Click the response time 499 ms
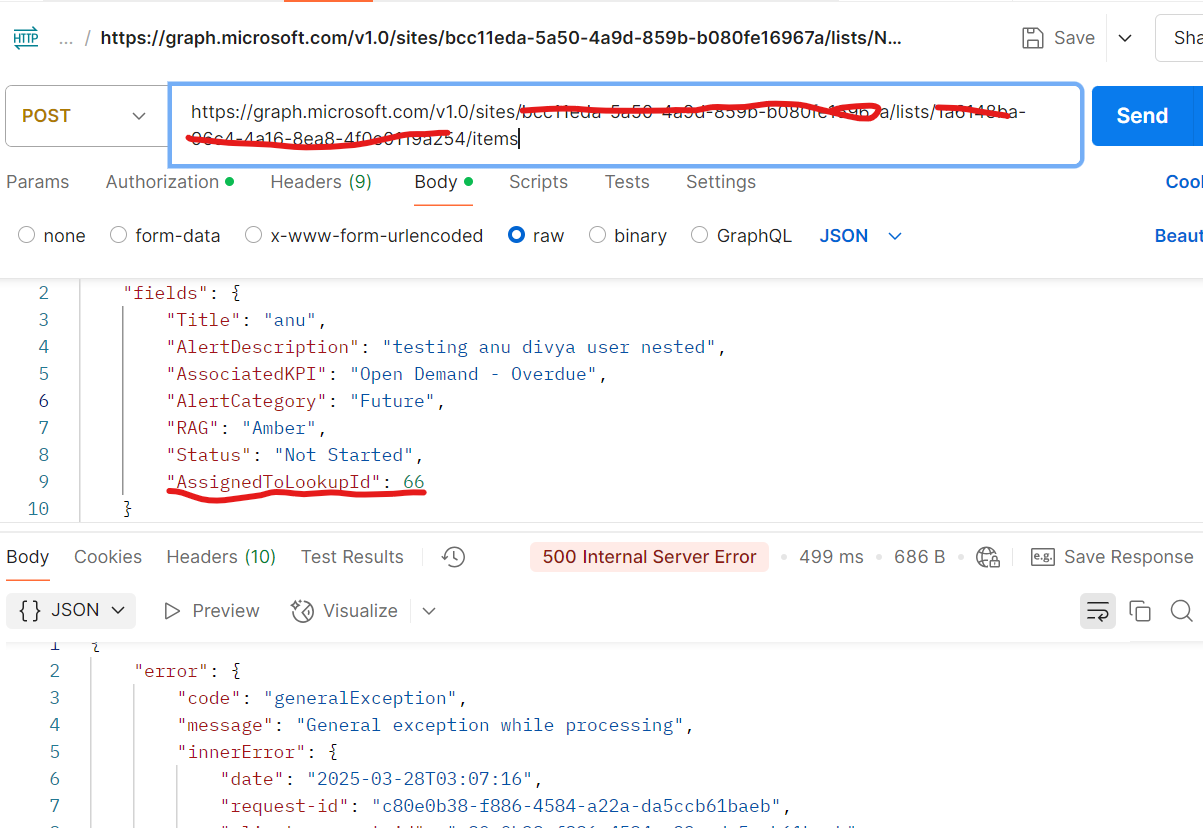The width and height of the screenshot is (1203, 837). [x=831, y=557]
